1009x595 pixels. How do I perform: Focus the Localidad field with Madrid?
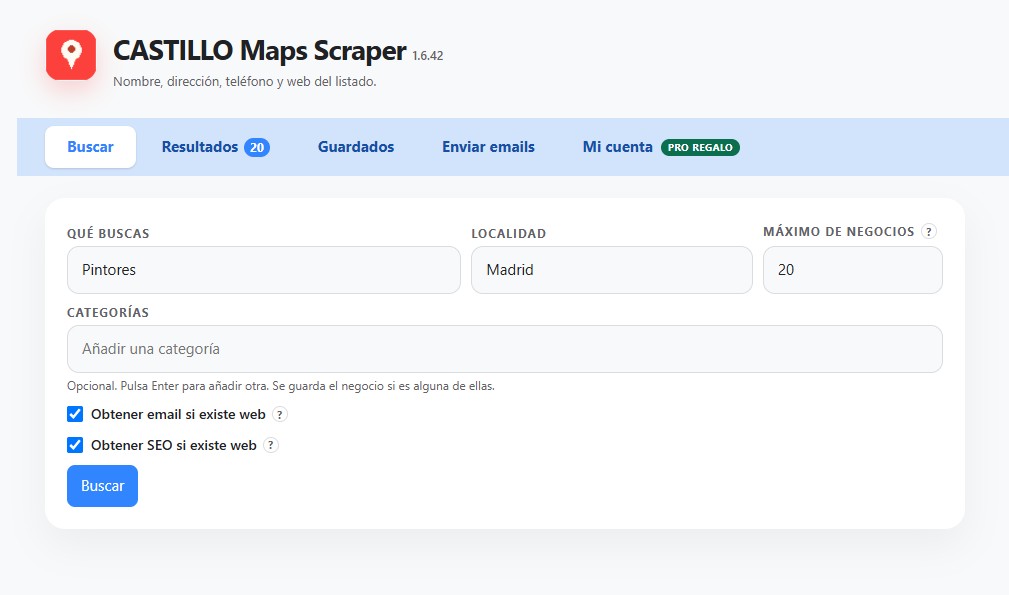click(611, 270)
